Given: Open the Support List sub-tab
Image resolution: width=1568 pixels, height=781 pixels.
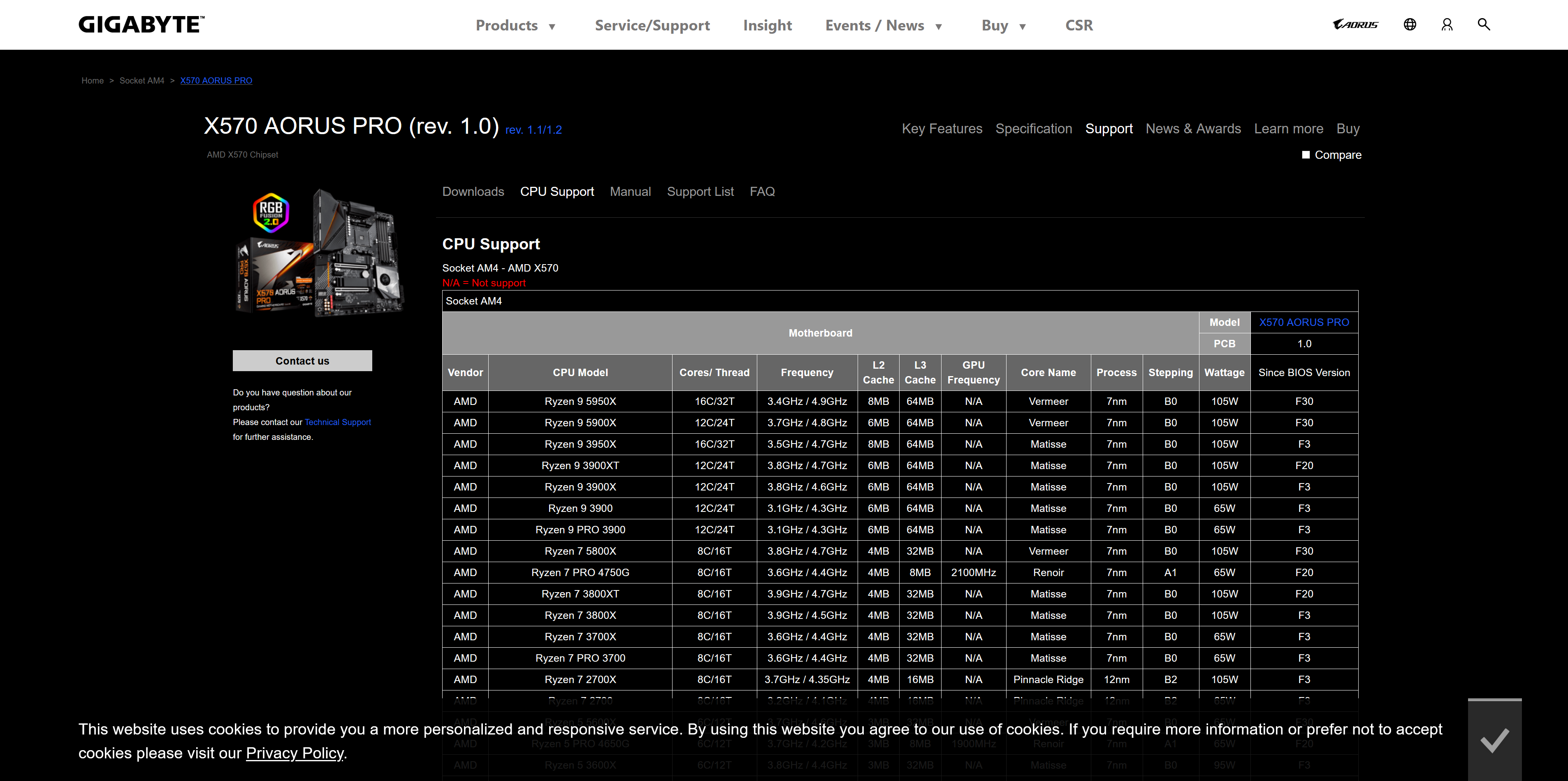Looking at the screenshot, I should (700, 191).
